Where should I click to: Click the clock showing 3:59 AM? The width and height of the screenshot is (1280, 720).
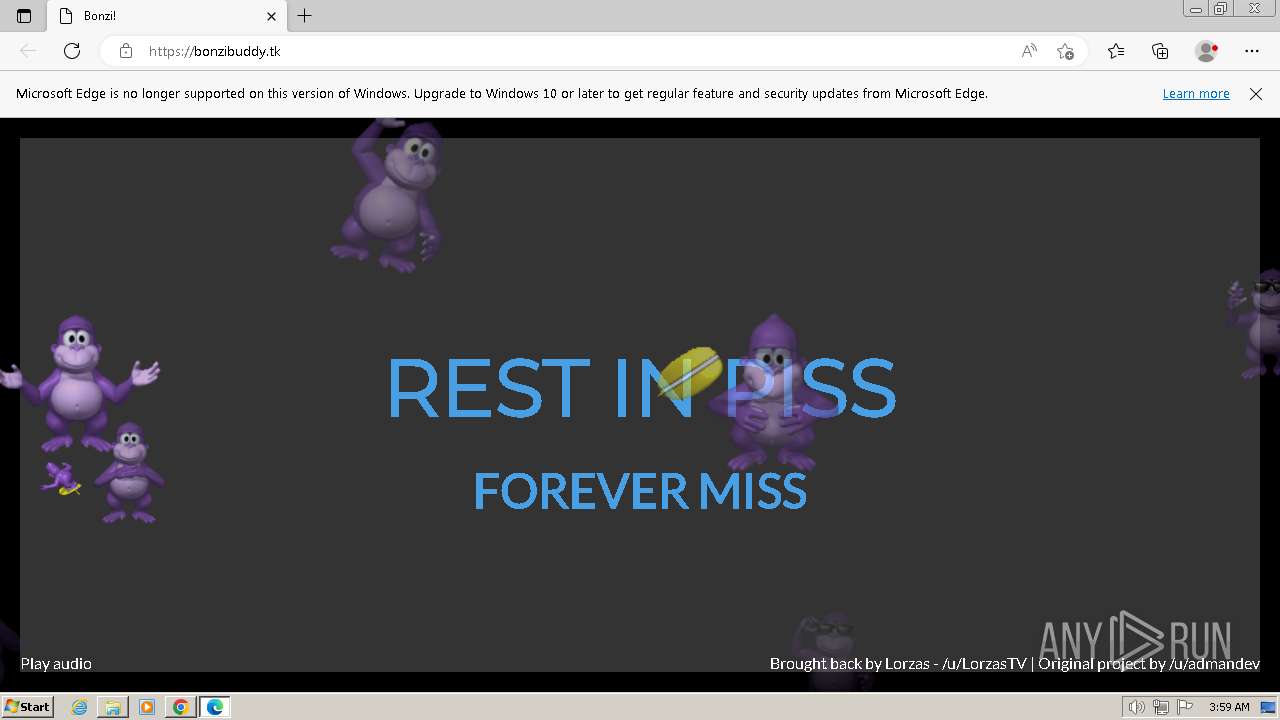[1229, 707]
